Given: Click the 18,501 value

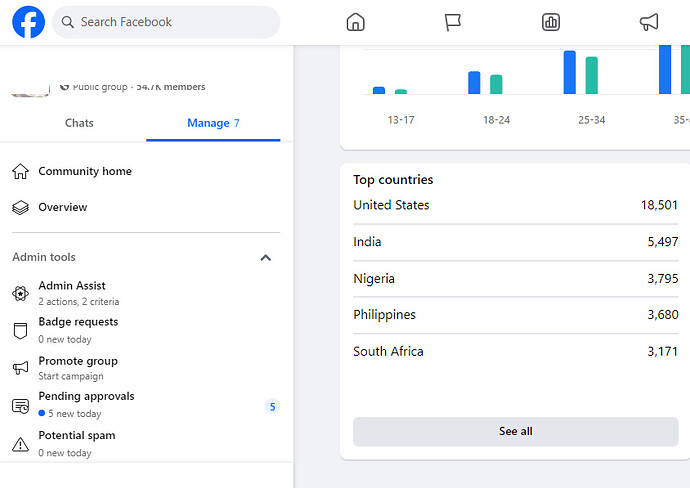Looking at the screenshot, I should (659, 205).
